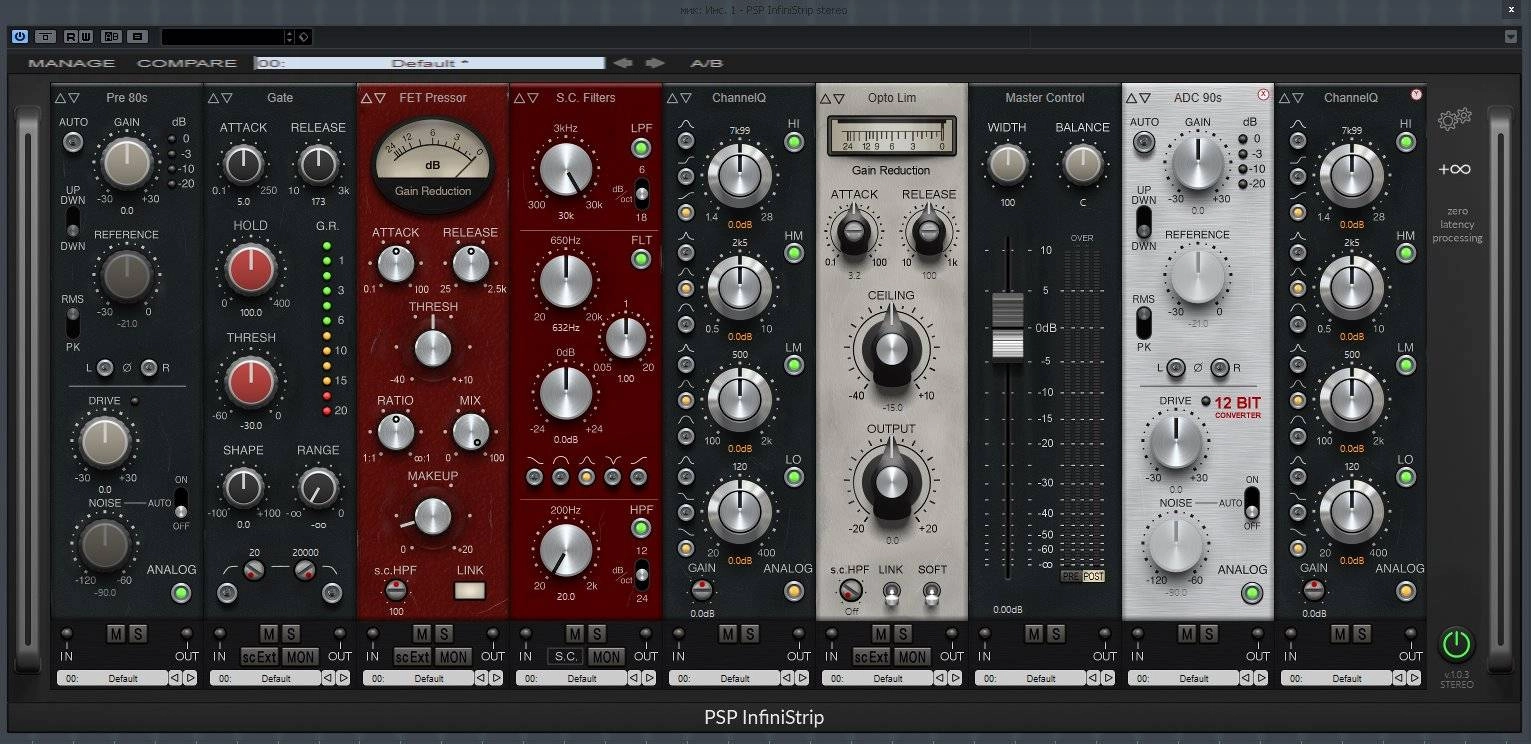Toggle the ADC 90s 12 BIT converter LED
Viewport: 1531px width, 744px height.
pos(1205,402)
